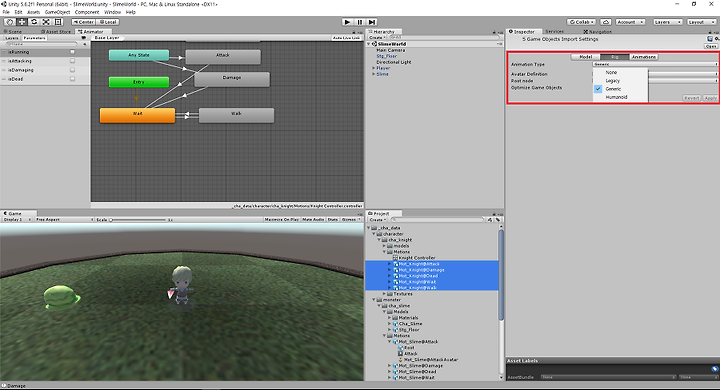Image resolution: width=720 pixels, height=390 pixels.
Task: Click the Apply button in Inspector
Action: click(x=710, y=98)
